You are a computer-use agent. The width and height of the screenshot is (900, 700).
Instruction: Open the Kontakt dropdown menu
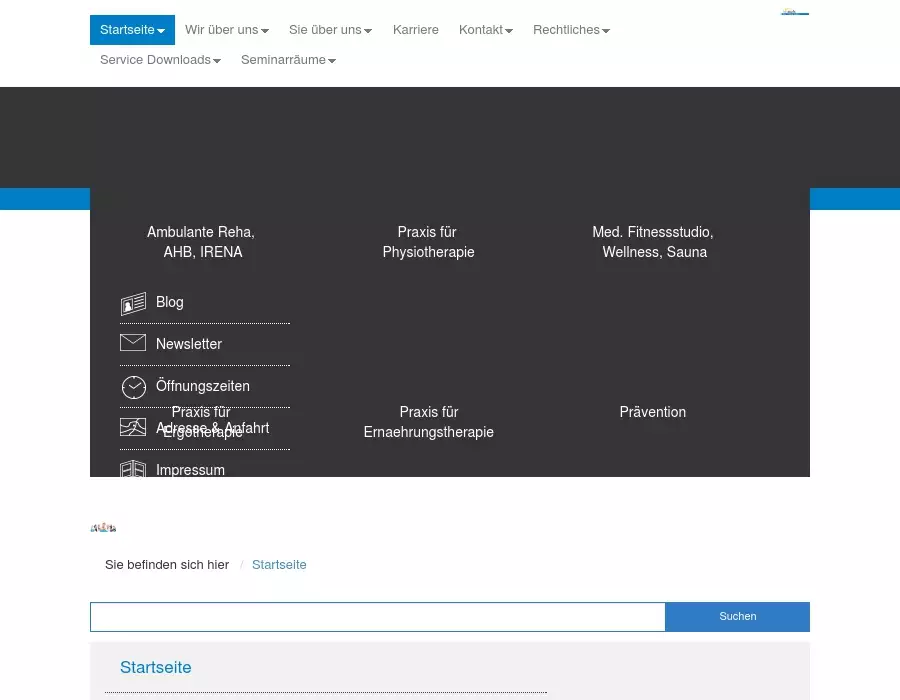(x=485, y=30)
